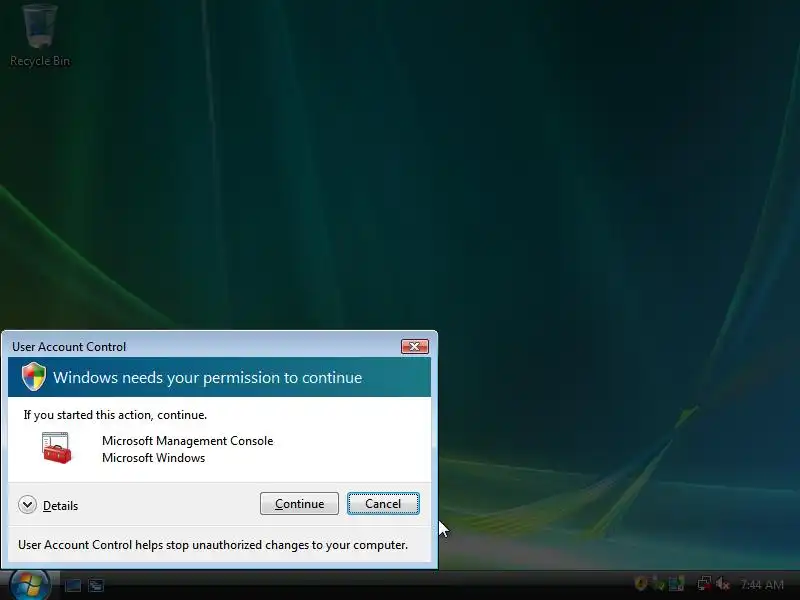
Task: Click Switch between windows quick launch icon
Action: tap(95, 585)
